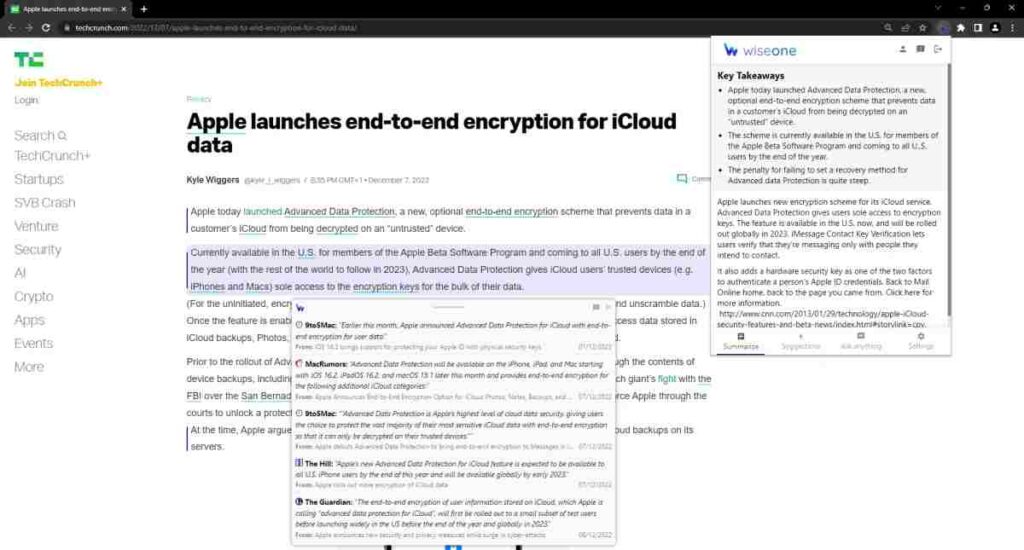Click 'encryption keys' underlined term

coord(386,287)
